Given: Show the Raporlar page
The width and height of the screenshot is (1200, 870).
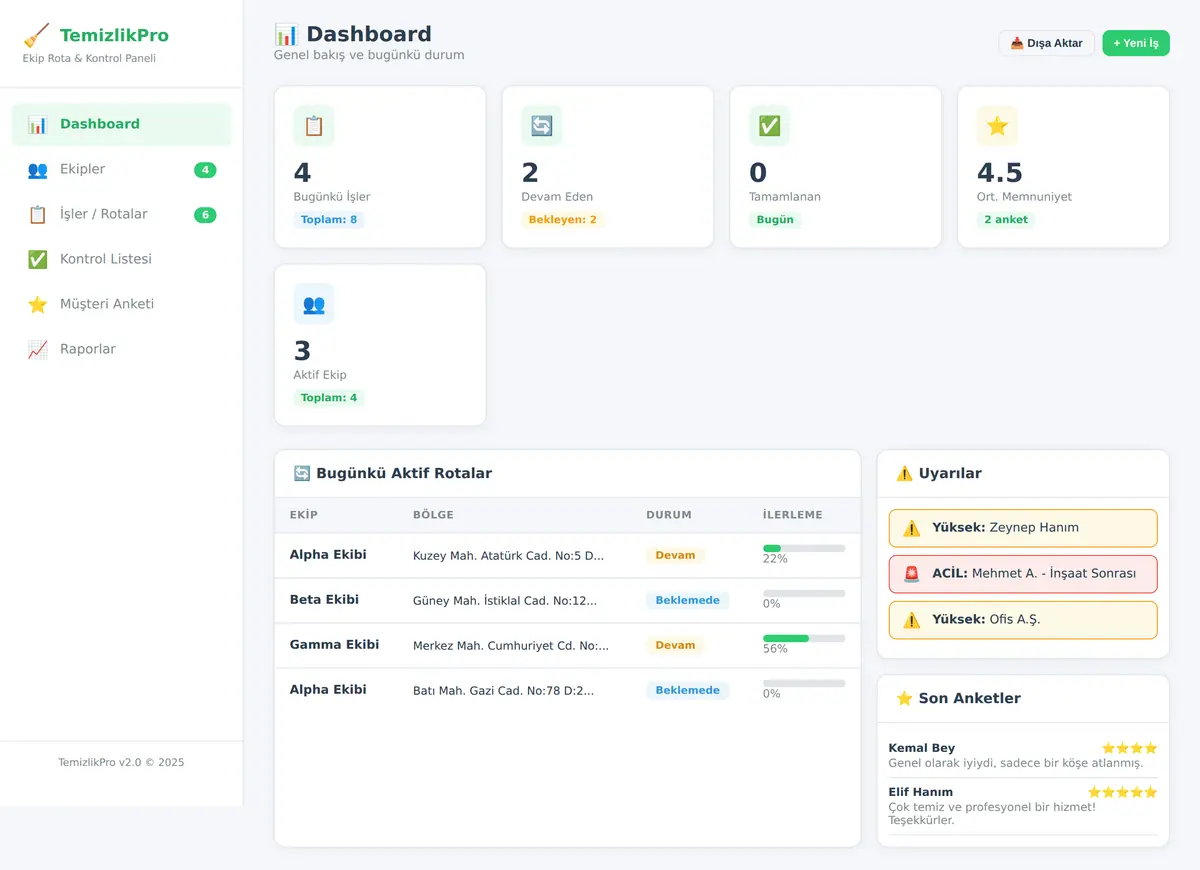Looking at the screenshot, I should click(x=122, y=350).
